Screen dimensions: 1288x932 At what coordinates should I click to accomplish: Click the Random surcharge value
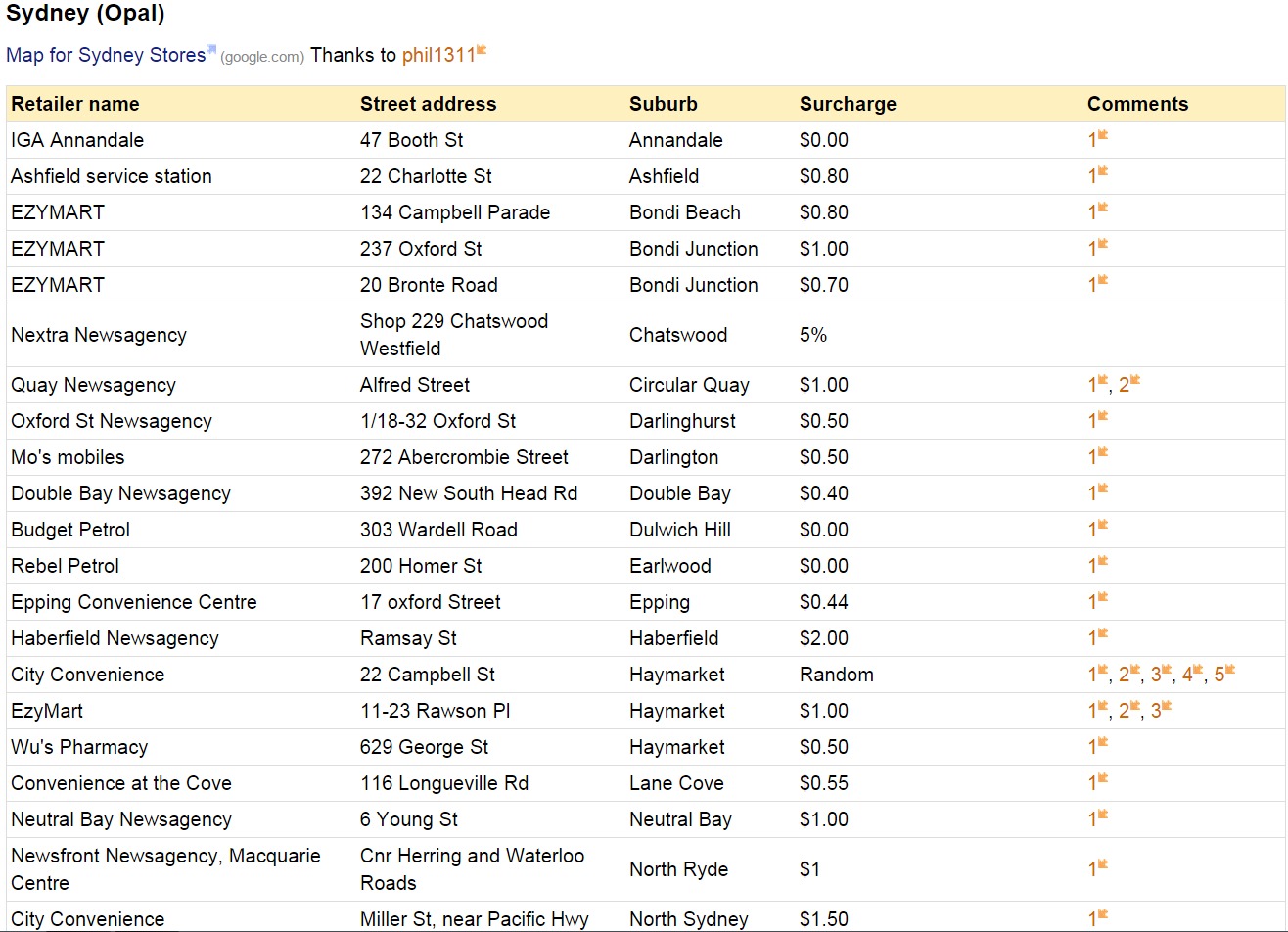[x=837, y=675]
